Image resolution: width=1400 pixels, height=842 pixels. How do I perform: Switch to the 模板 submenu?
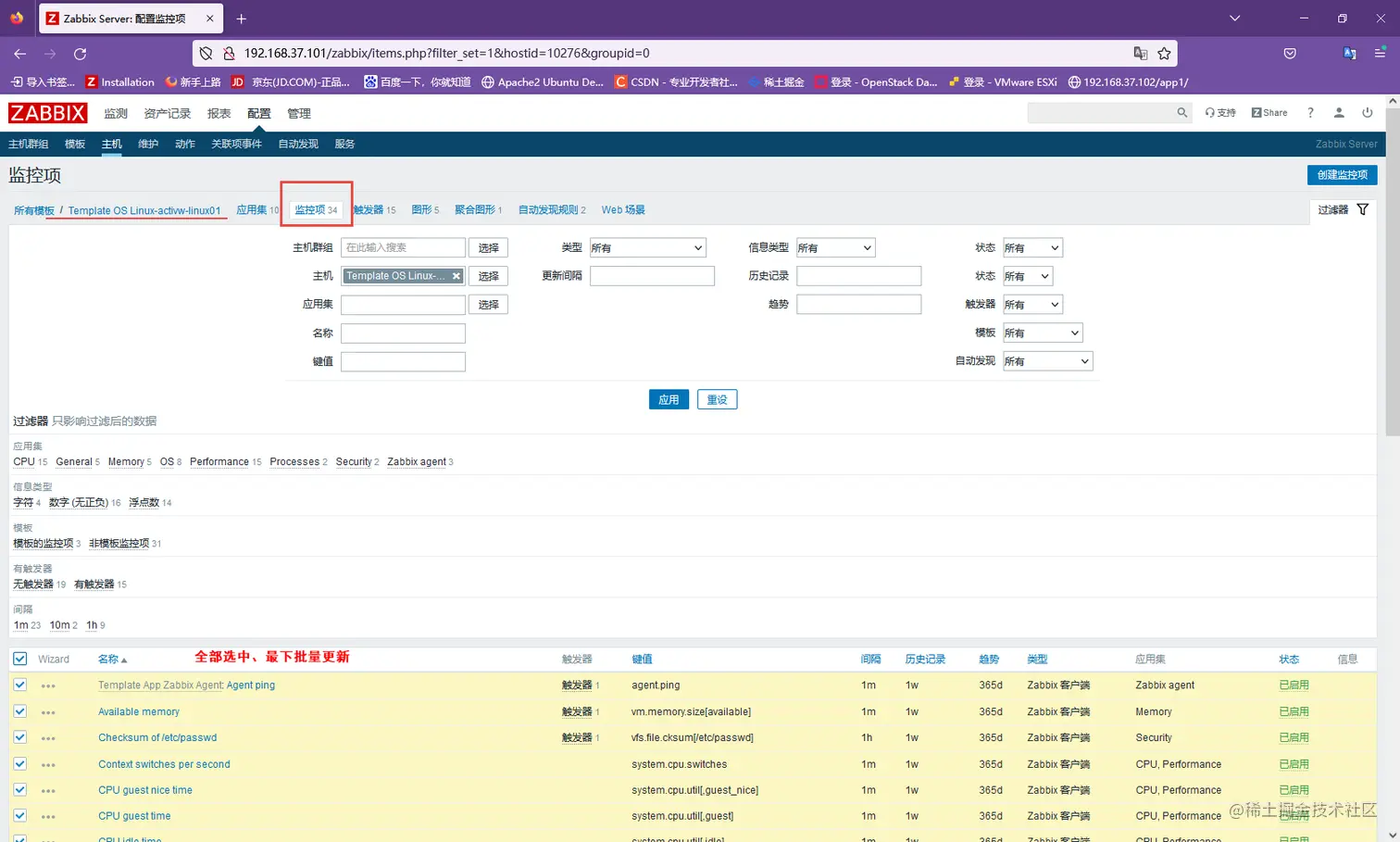(75, 144)
